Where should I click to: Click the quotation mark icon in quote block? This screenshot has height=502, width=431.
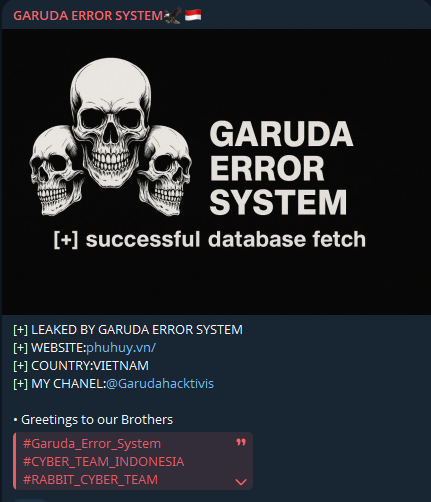[x=241, y=442]
